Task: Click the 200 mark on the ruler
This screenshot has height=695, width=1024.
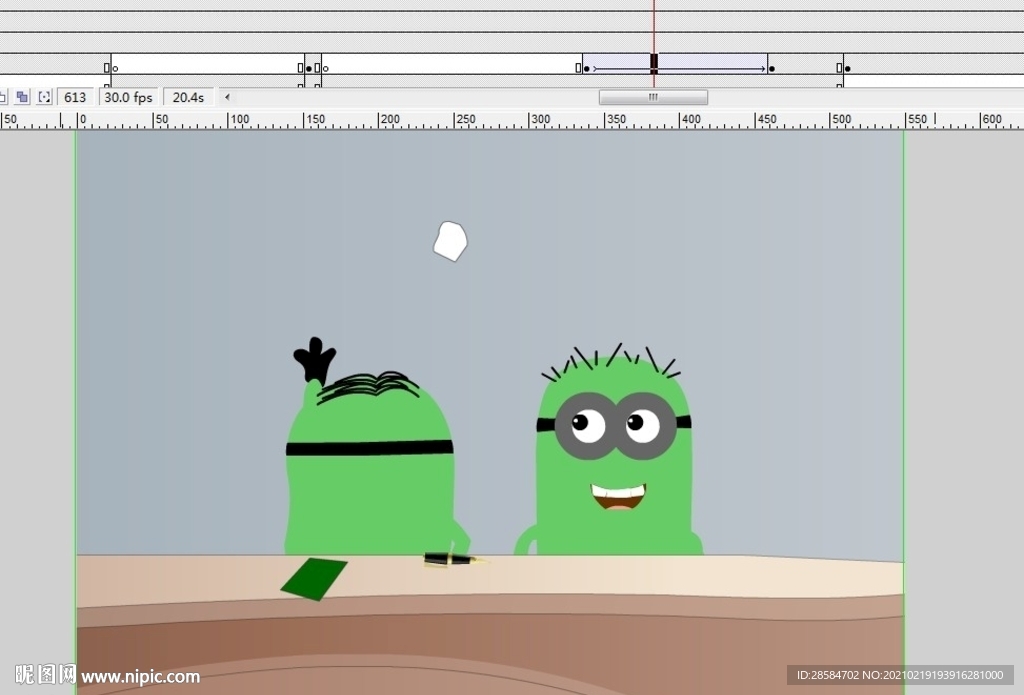Action: [390, 120]
